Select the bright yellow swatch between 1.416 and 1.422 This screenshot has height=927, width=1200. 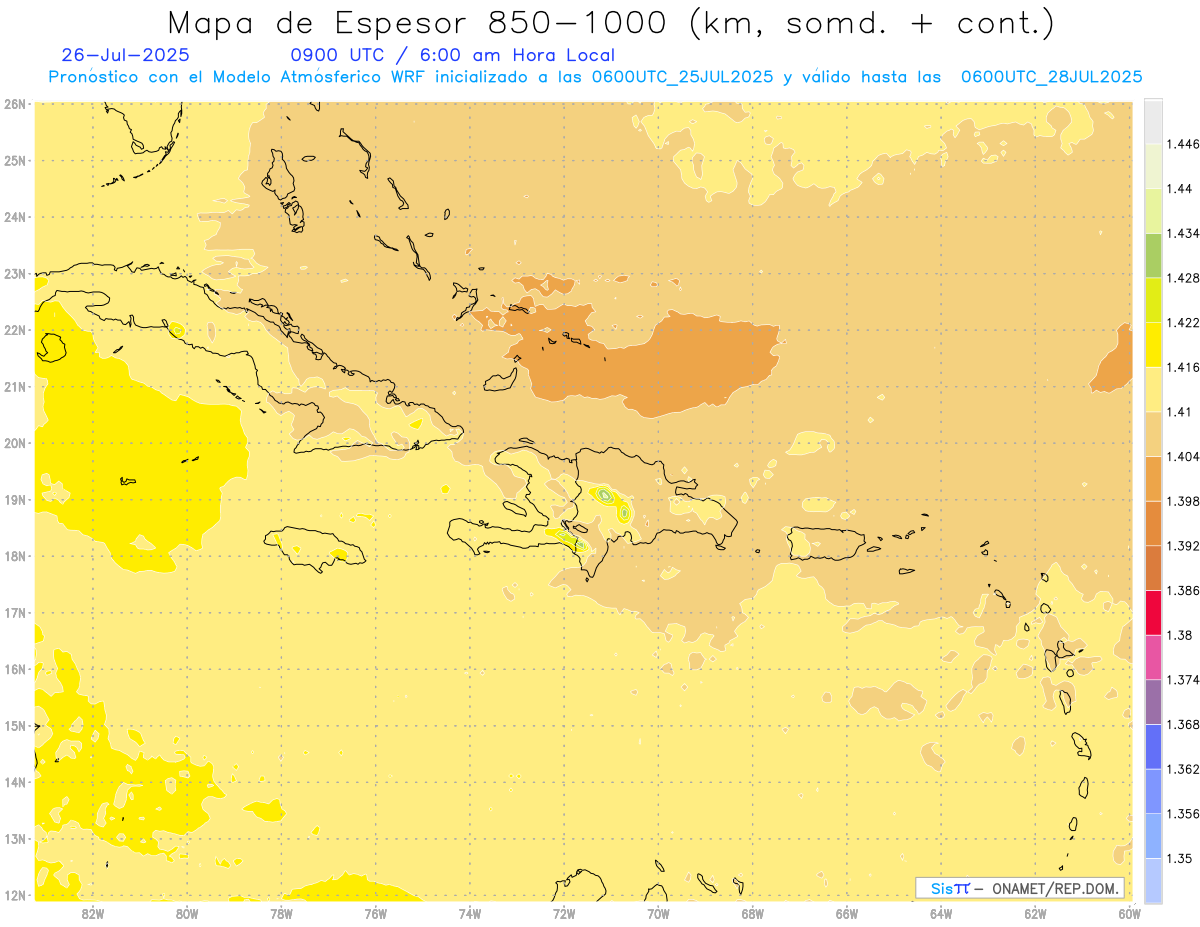tap(1153, 344)
